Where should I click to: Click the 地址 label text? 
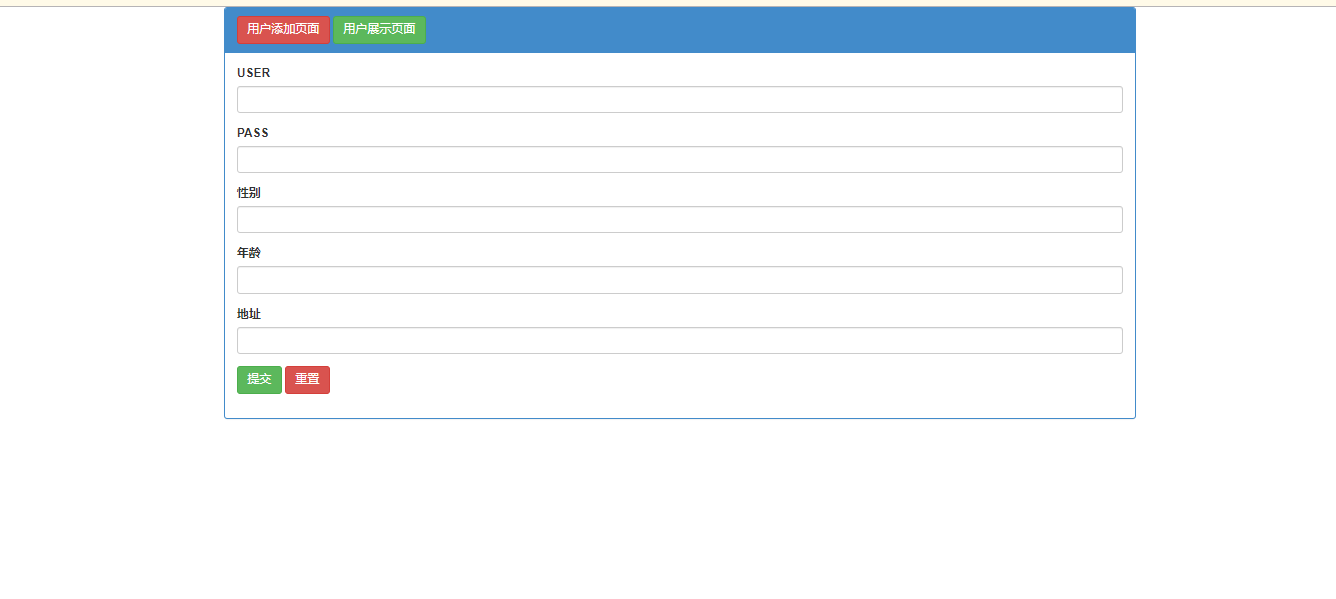249,314
